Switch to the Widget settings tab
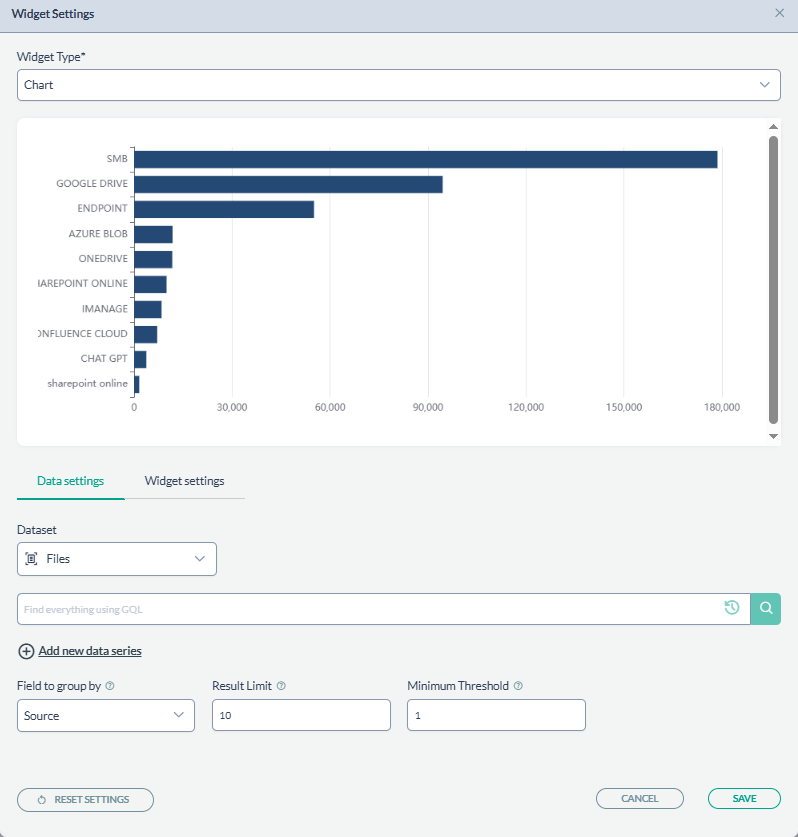The height and width of the screenshot is (837, 798). click(x=184, y=481)
